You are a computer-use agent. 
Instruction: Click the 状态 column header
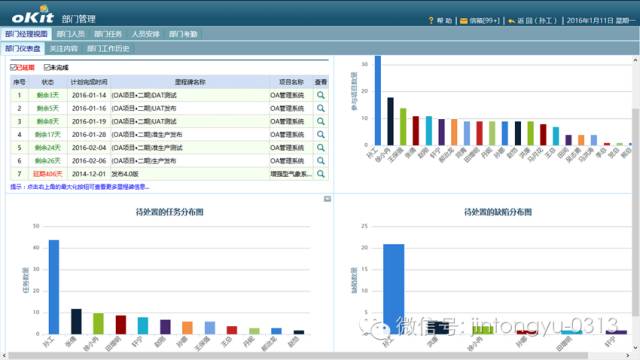point(48,82)
